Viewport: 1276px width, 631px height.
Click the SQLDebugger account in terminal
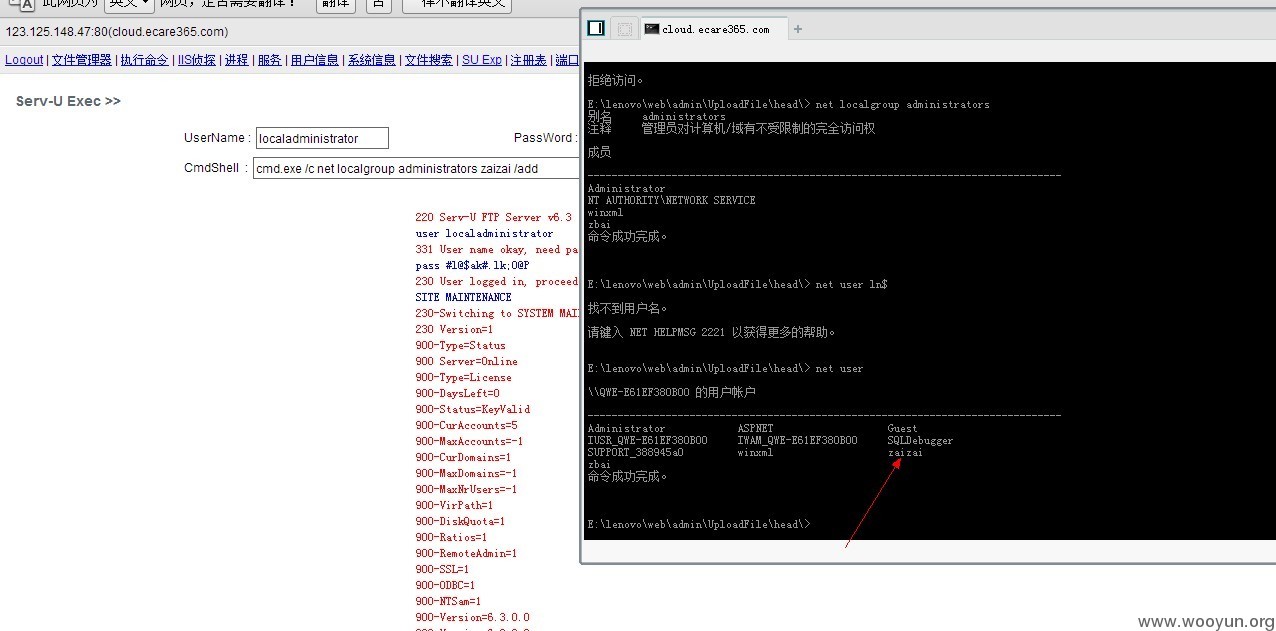pyautogui.click(x=920, y=440)
